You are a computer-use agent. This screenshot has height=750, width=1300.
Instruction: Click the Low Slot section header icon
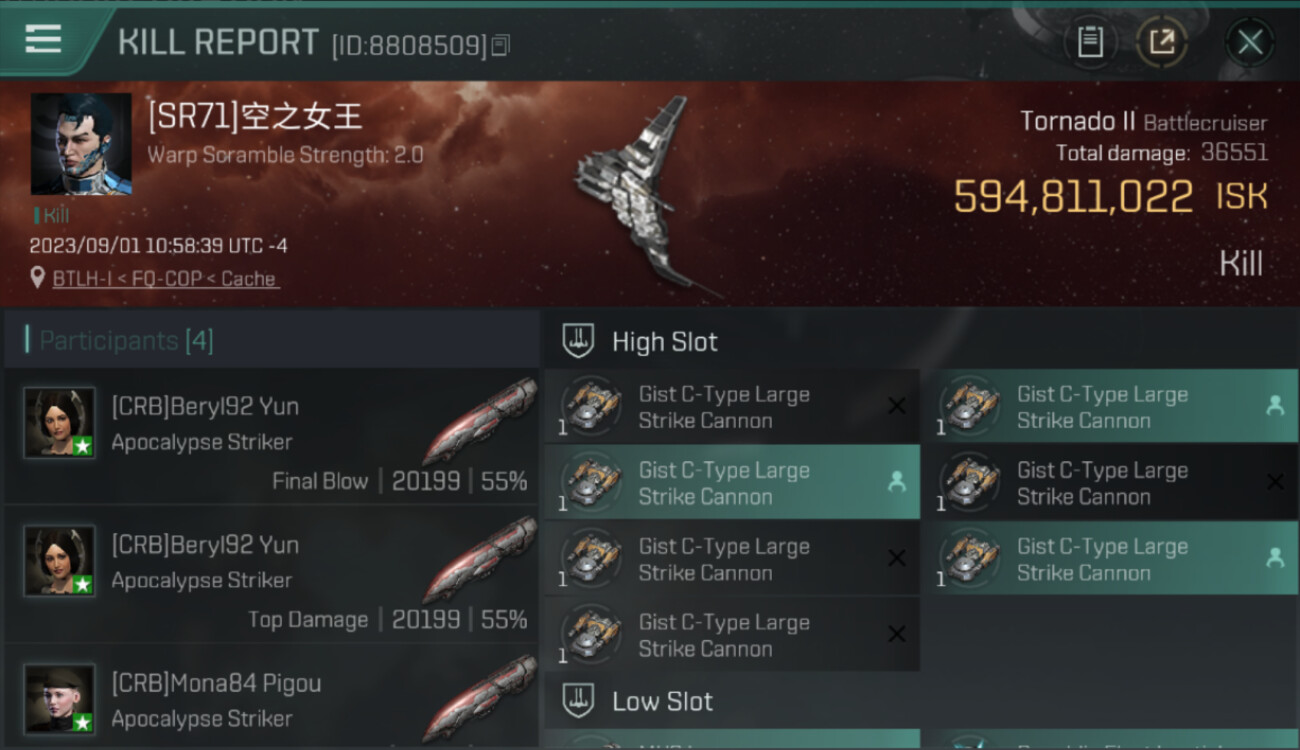578,701
